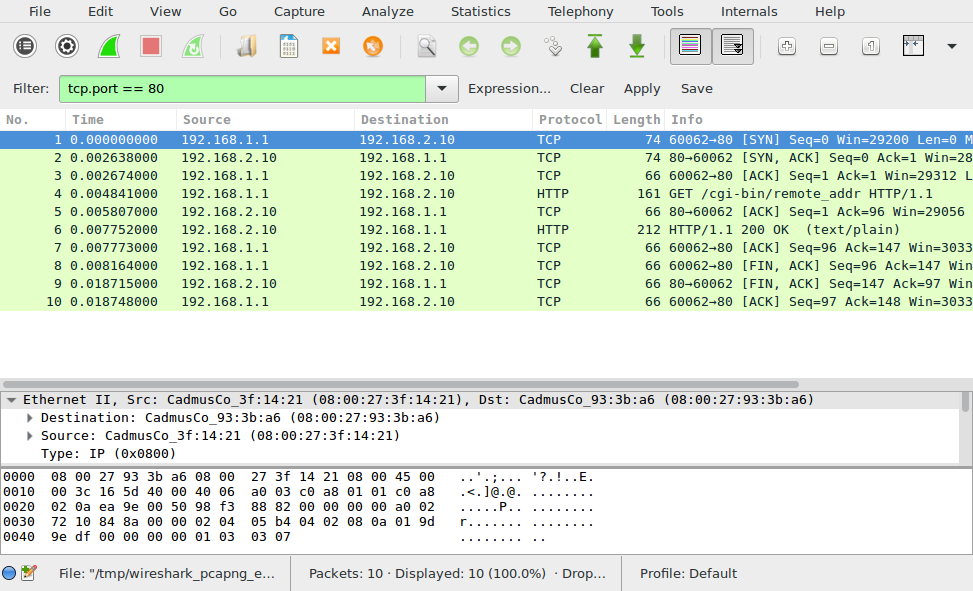Open the Statistics menu
Screen dimensions: 973x591
coord(480,11)
